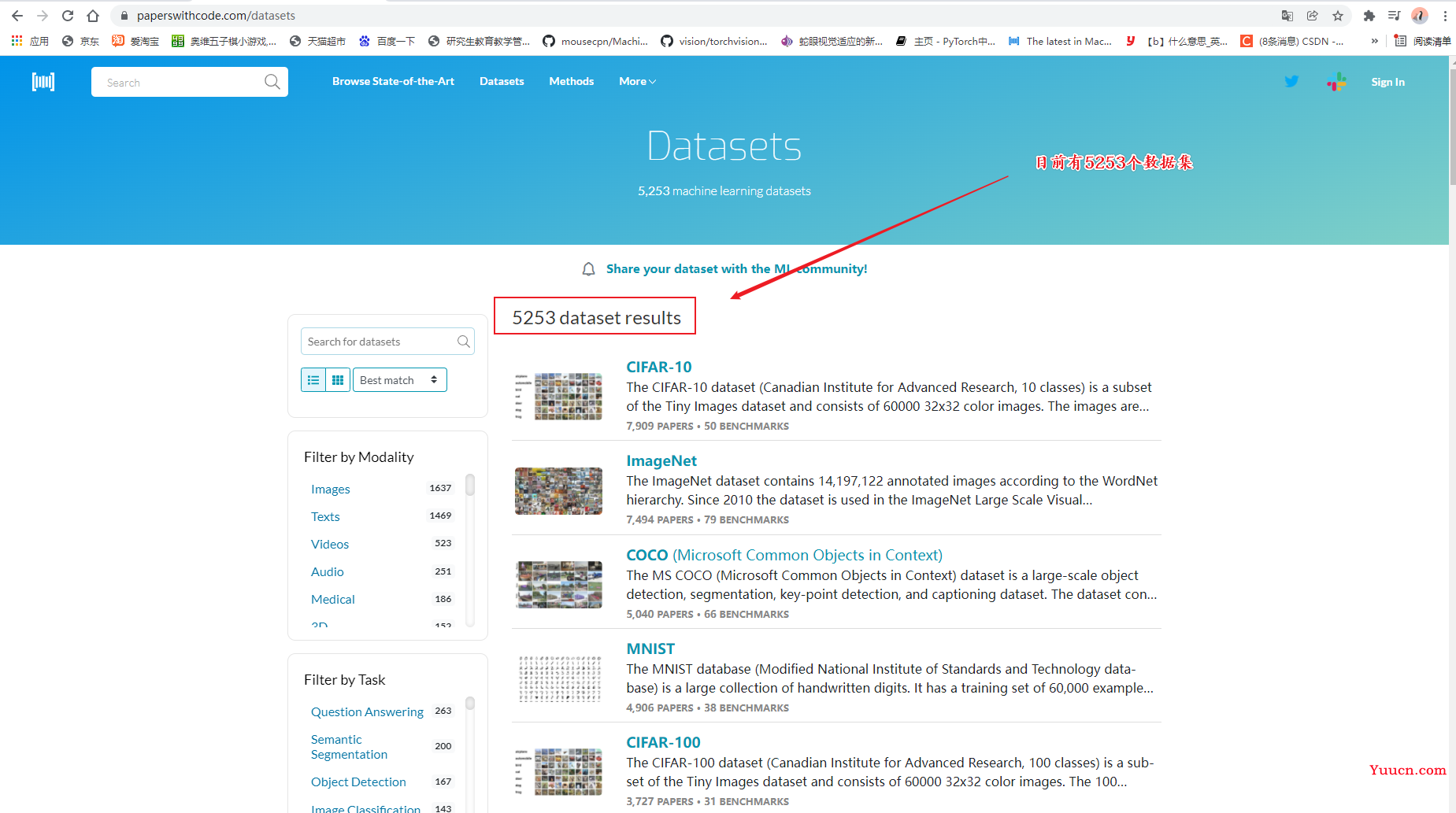Open the ImageNet thumbnail image
This screenshot has width=1456, height=813.
click(x=558, y=490)
